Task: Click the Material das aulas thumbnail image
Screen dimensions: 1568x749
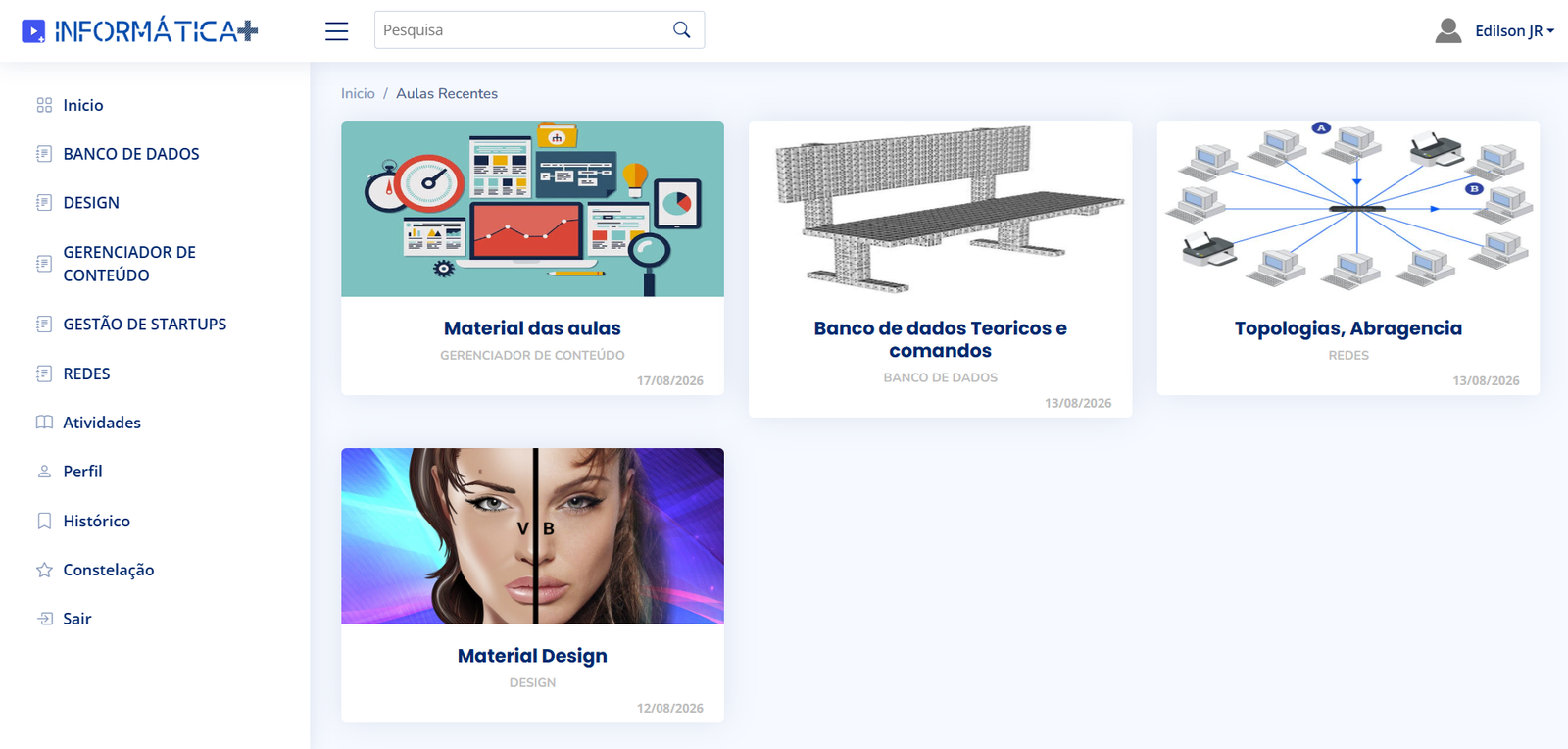Action: pyautogui.click(x=532, y=209)
